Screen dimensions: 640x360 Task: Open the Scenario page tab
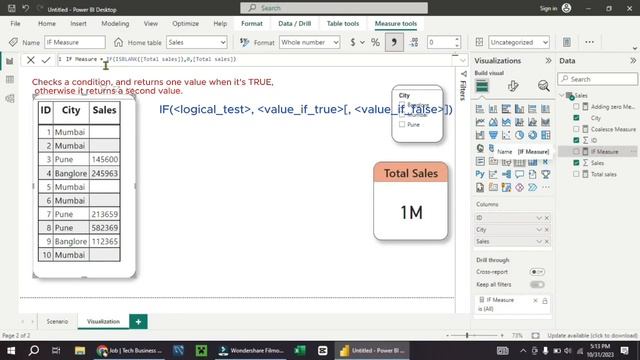tap(57, 322)
